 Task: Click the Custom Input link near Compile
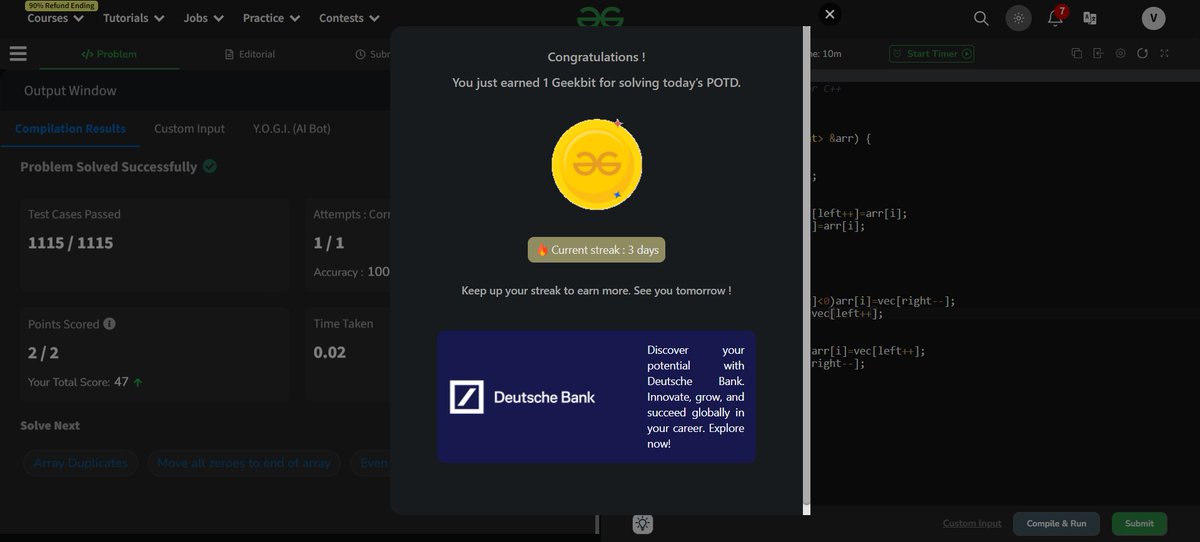pos(972,523)
